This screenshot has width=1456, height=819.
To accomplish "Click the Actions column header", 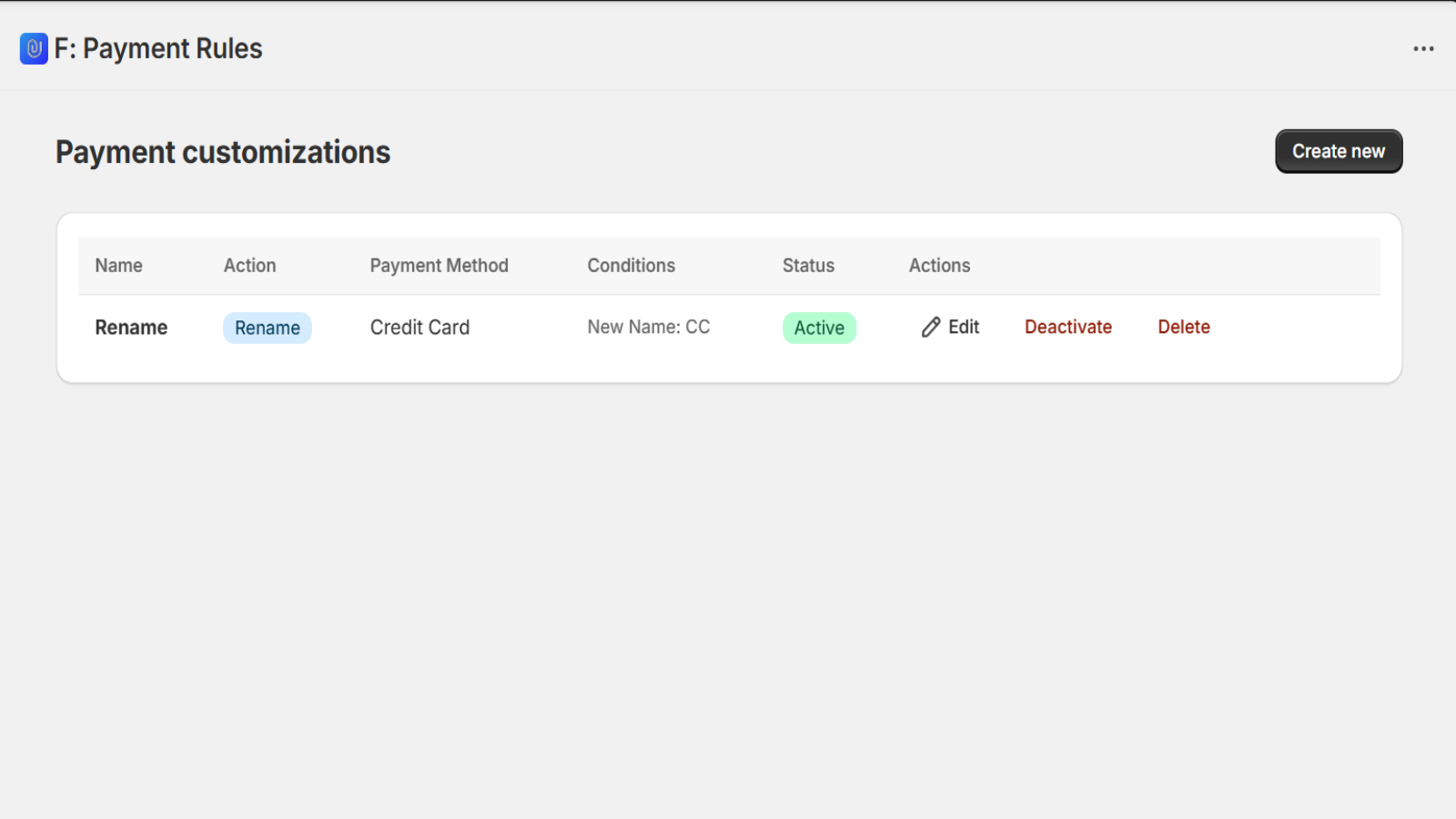I will [939, 266].
